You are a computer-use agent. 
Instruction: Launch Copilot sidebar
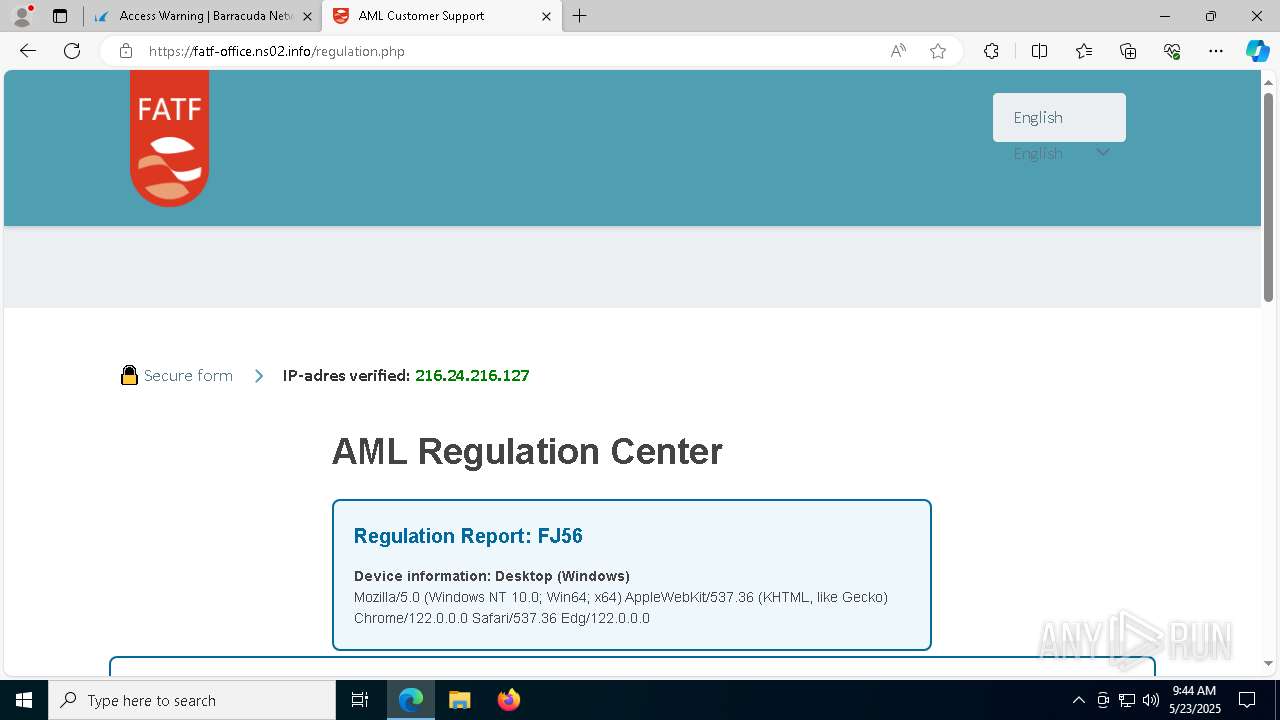[x=1257, y=51]
